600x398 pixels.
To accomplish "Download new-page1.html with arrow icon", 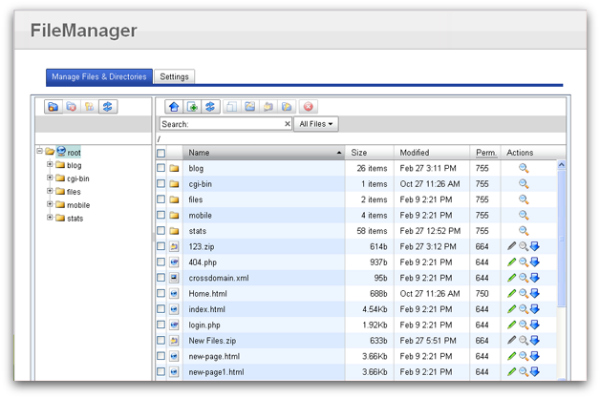I will [535, 372].
